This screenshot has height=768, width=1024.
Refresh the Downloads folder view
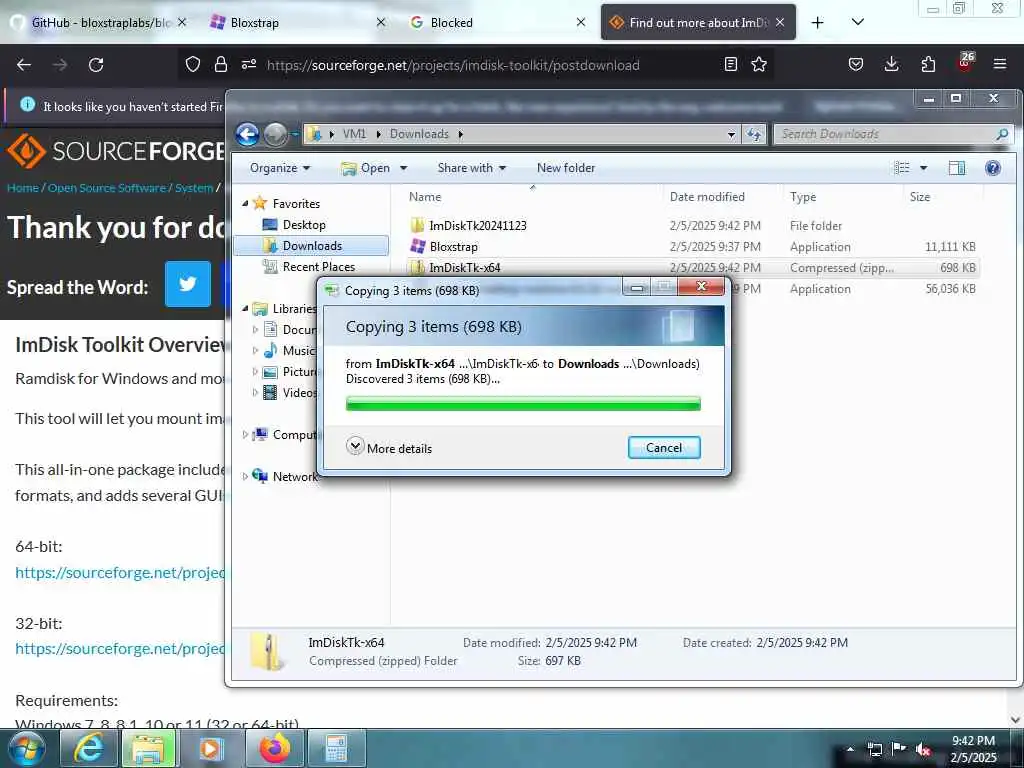coord(754,135)
